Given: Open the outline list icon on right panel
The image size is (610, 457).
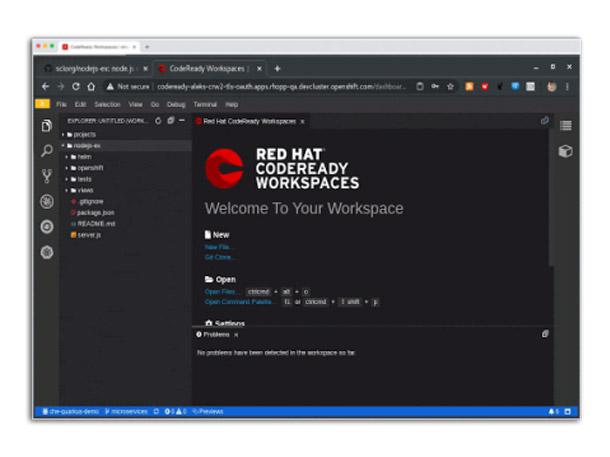Looking at the screenshot, I should 566,126.
